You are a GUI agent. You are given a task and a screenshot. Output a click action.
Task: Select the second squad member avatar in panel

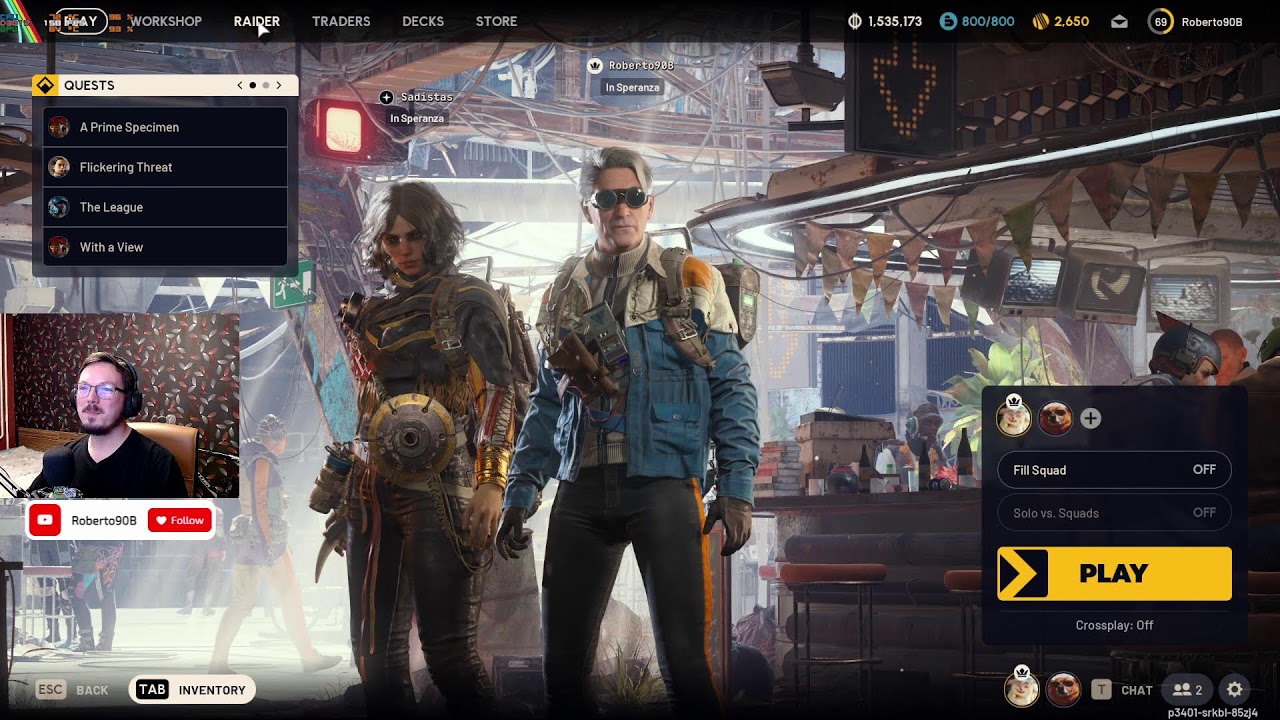(x=1055, y=419)
